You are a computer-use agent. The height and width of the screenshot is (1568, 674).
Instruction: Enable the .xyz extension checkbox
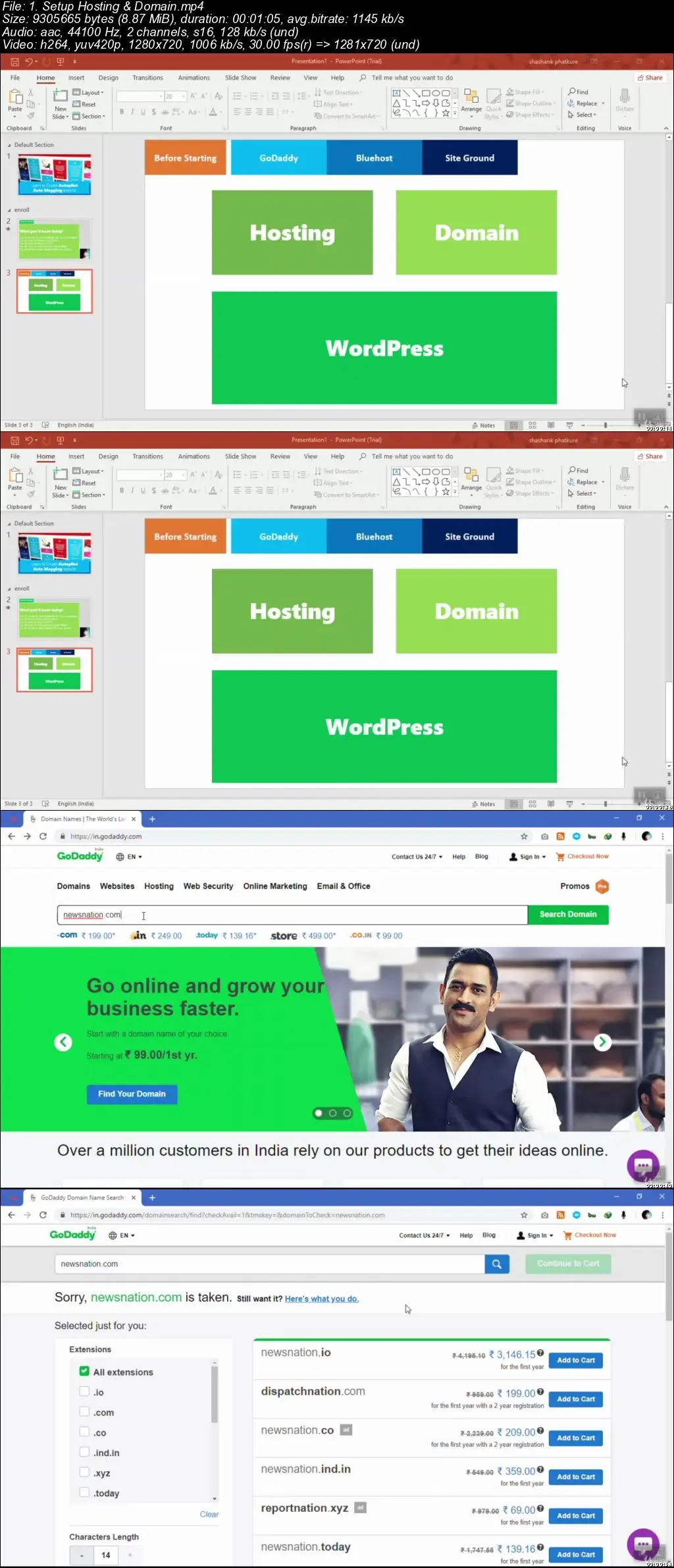click(84, 1473)
